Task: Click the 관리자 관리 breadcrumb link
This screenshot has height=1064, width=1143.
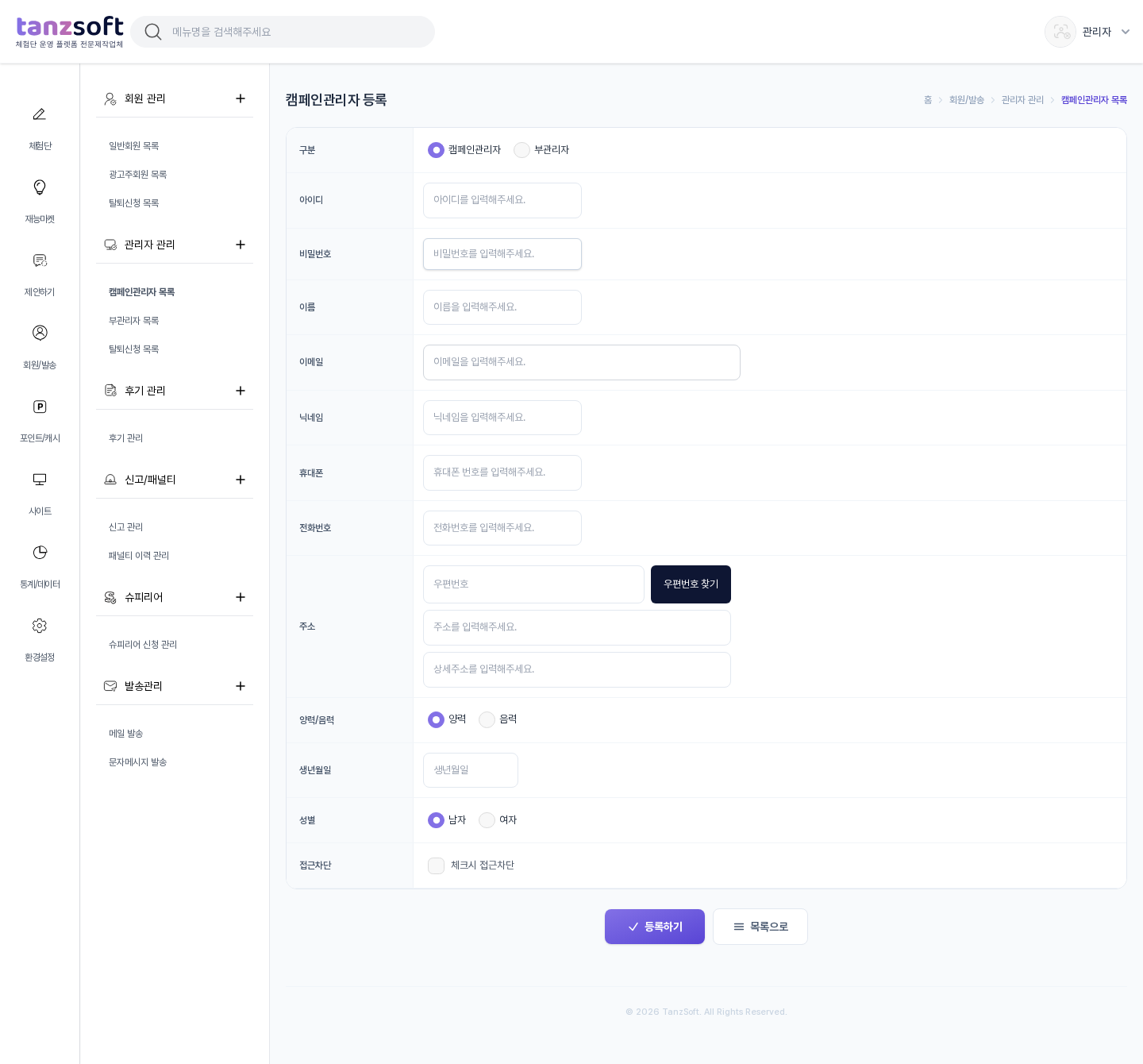Action: tap(1022, 100)
